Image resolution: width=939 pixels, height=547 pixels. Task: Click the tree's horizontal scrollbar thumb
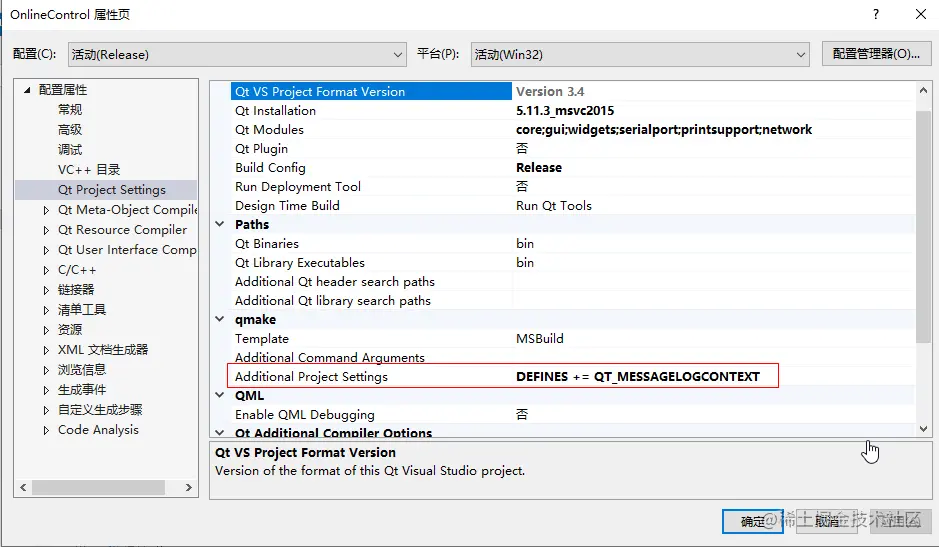[x=98, y=487]
